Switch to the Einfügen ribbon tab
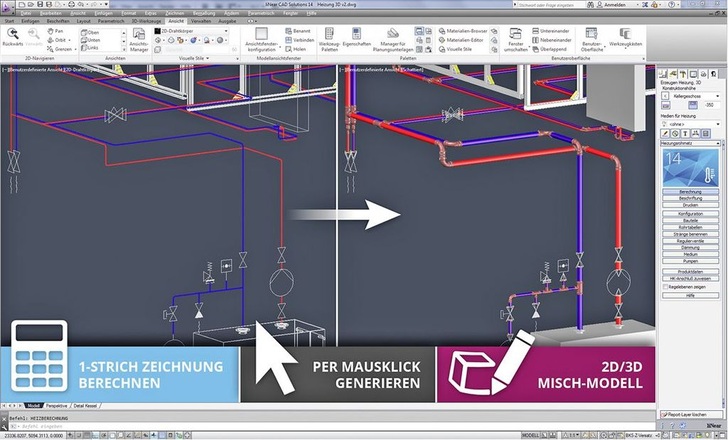 (x=31, y=21)
